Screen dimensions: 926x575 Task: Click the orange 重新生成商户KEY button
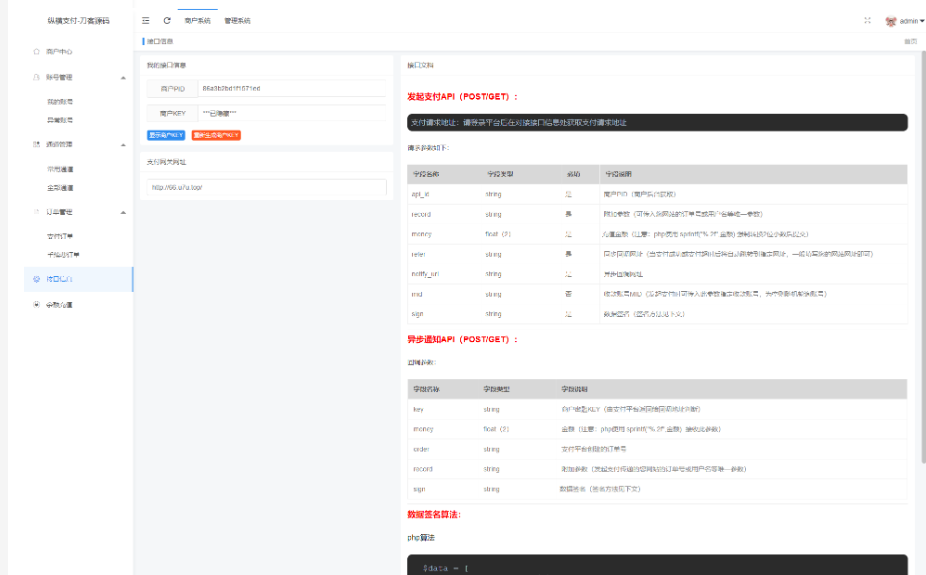(216, 135)
